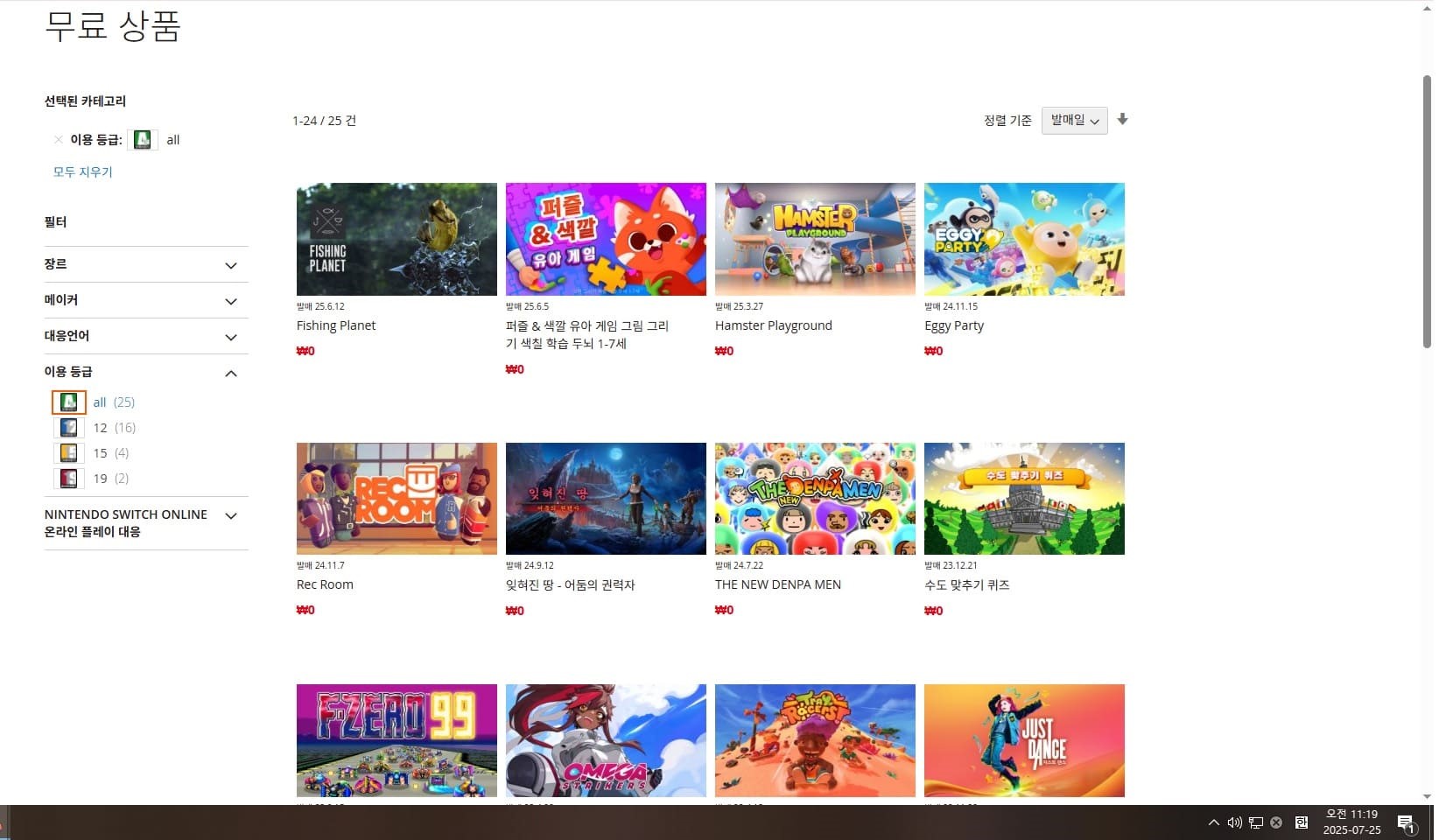Open Rec Room thumbnail
The height and width of the screenshot is (840, 1446).
tap(397, 499)
